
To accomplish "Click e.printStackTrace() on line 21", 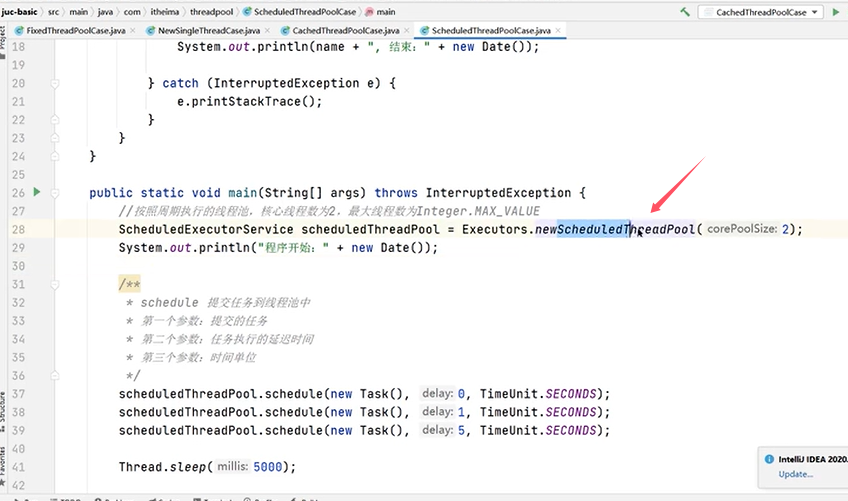I will click(249, 102).
